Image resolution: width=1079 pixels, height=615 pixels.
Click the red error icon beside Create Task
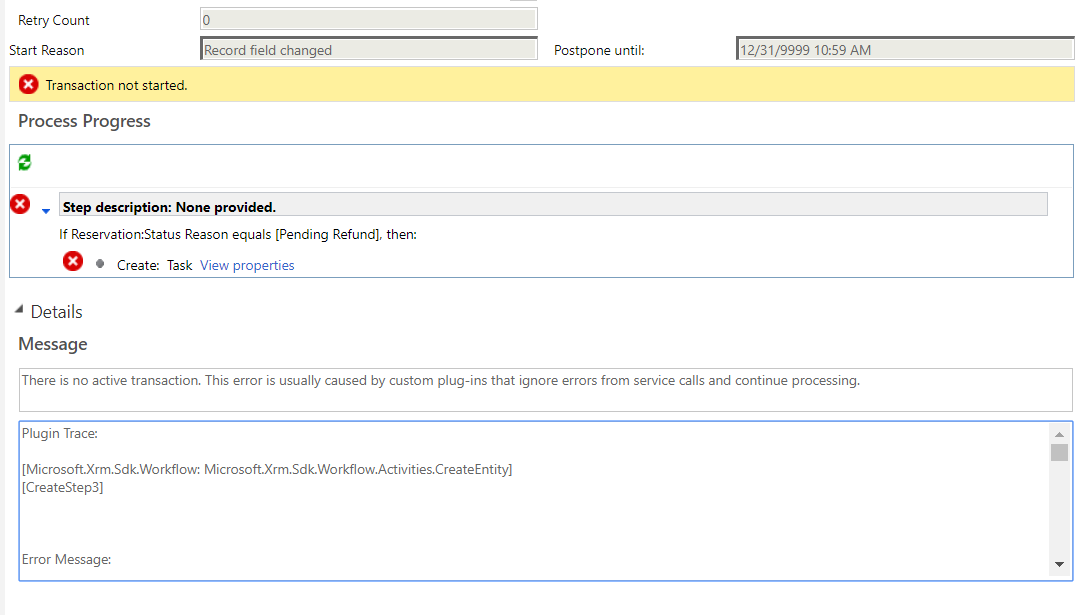coord(73,262)
